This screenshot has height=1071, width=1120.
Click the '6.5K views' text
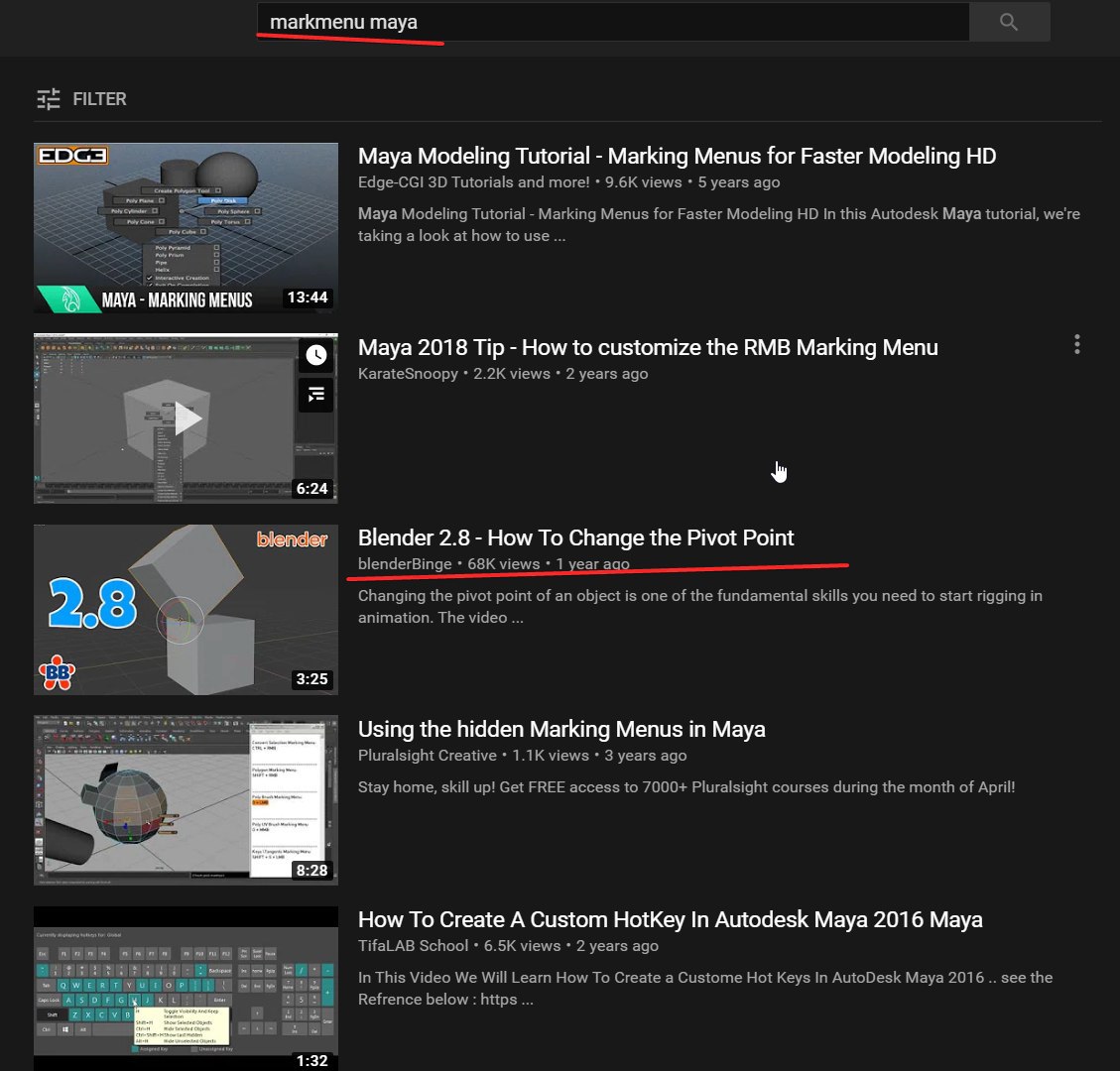(x=522, y=946)
